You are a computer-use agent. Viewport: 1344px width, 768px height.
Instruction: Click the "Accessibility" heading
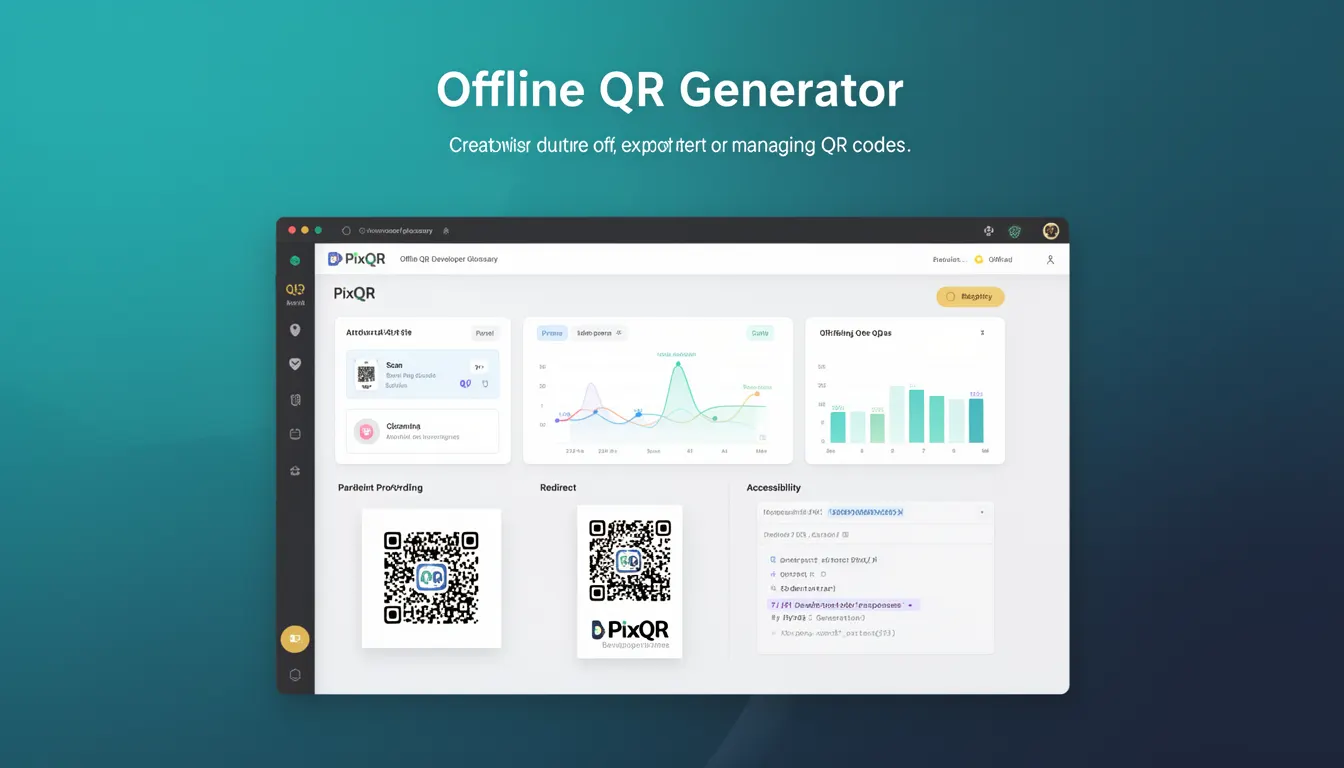774,487
